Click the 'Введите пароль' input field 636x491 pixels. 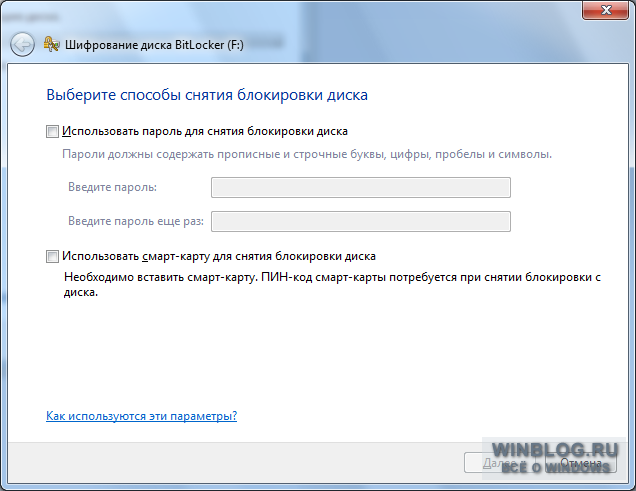[361, 187]
